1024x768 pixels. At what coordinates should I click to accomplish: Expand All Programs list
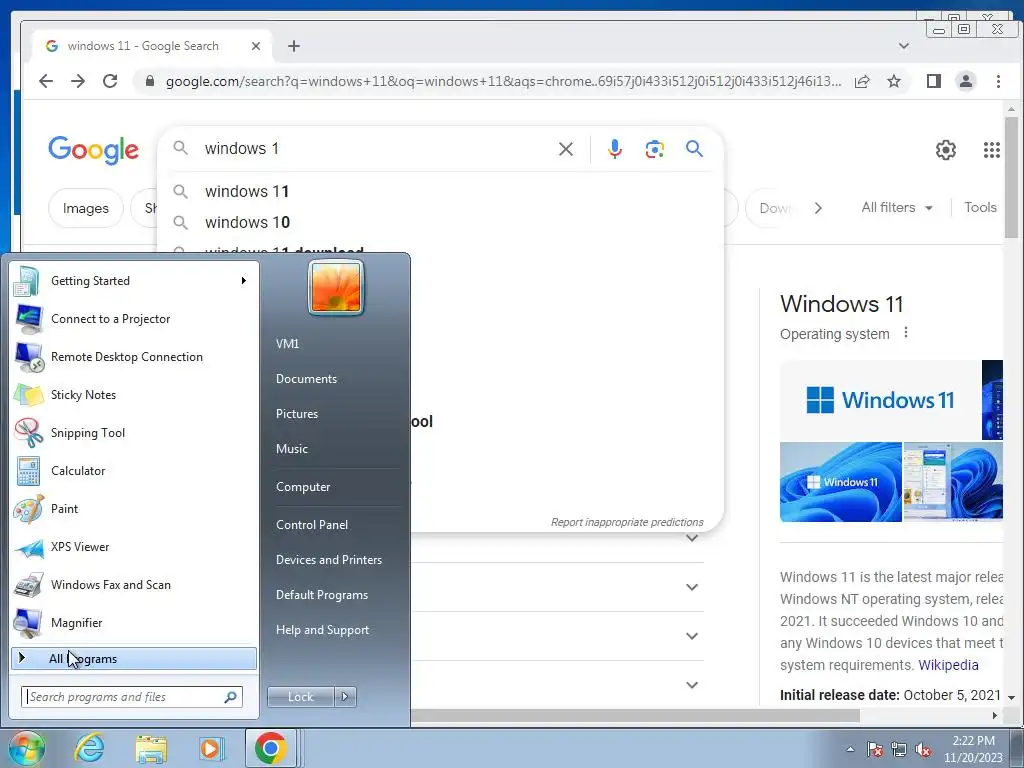134,659
